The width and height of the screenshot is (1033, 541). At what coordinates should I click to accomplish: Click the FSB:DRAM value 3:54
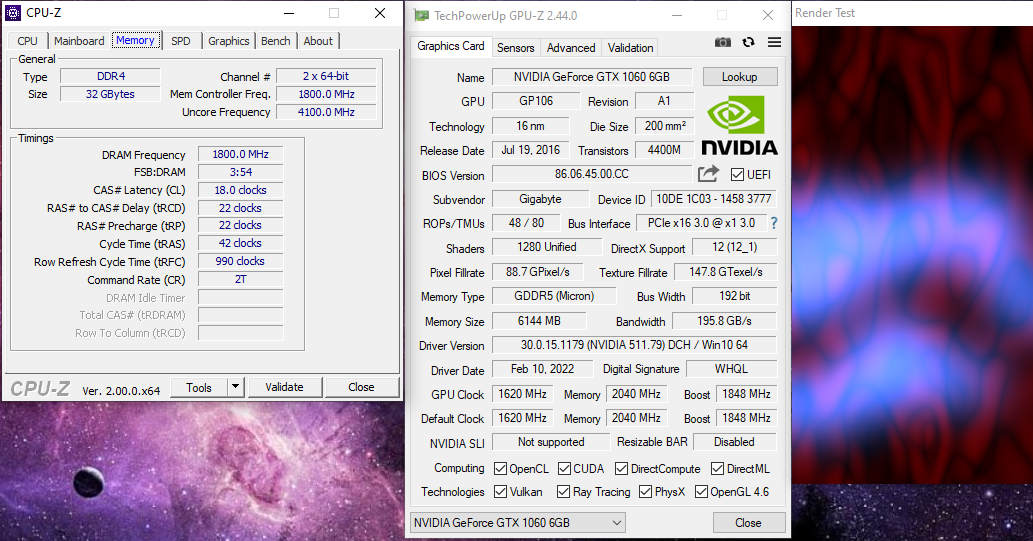coord(240,172)
